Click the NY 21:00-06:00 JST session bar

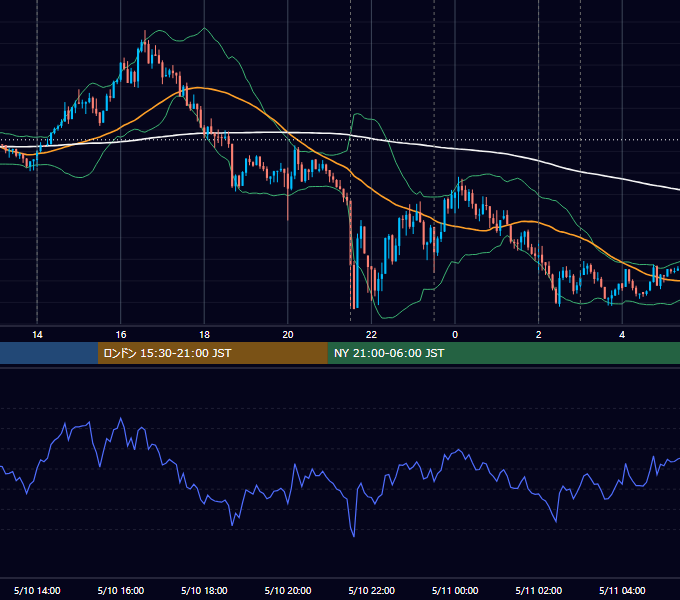(503, 353)
